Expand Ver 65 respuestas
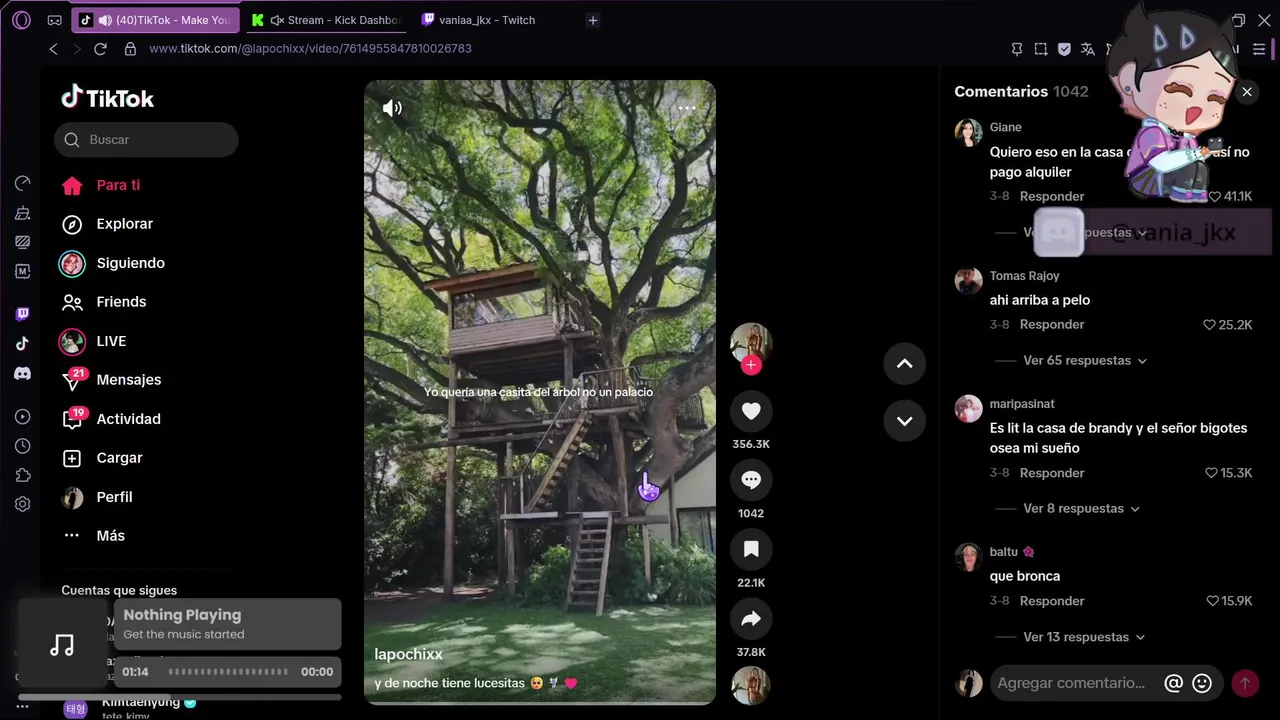 1085,361
